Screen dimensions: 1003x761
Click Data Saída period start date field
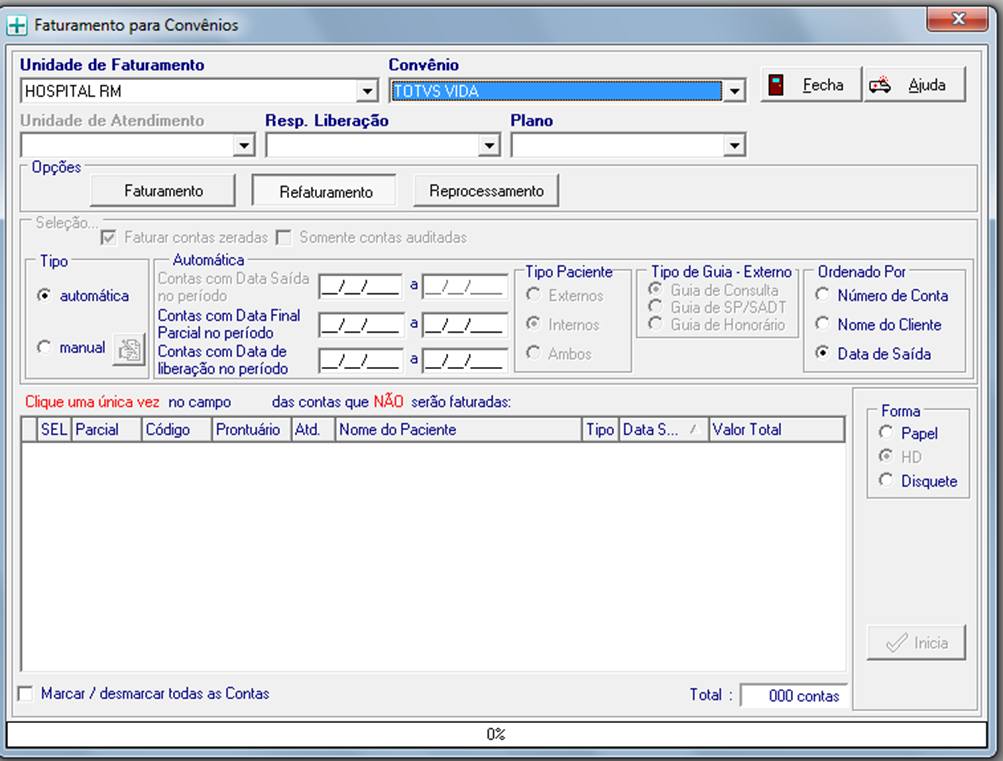pyautogui.click(x=361, y=286)
